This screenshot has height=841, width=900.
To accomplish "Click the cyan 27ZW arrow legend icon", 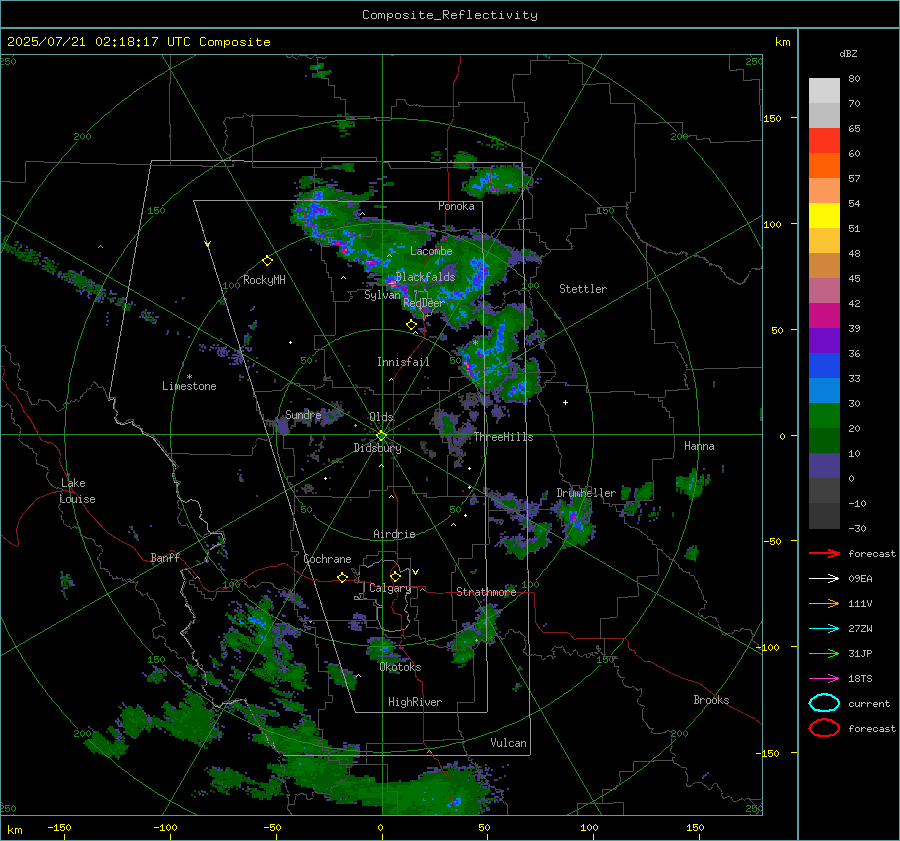I will click(x=824, y=629).
